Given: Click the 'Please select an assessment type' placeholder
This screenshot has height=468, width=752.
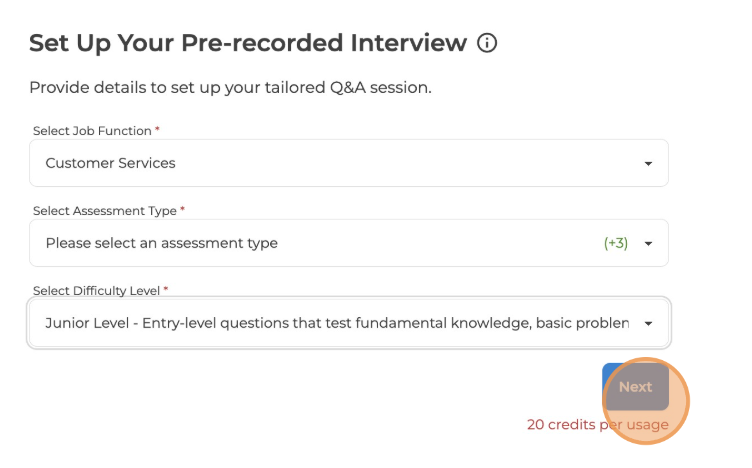Looking at the screenshot, I should click(161, 243).
